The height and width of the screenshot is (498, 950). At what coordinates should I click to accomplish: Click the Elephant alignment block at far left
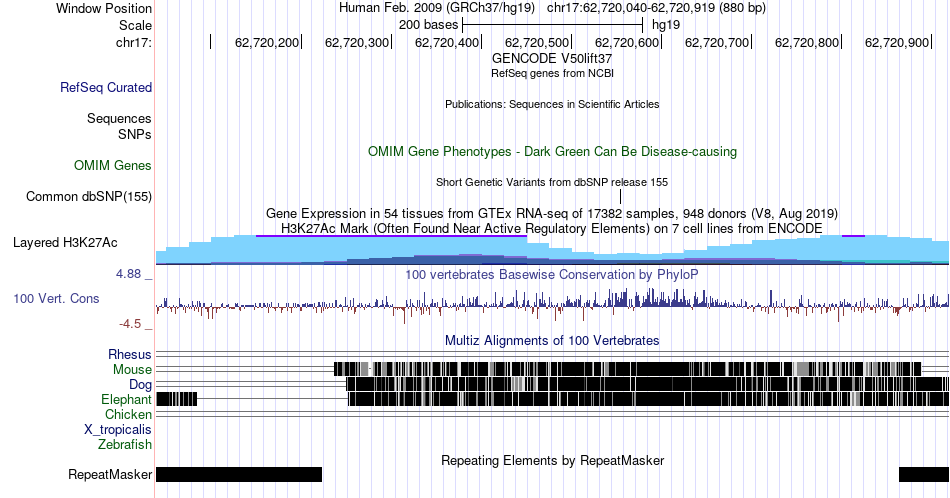pyautogui.click(x=176, y=399)
